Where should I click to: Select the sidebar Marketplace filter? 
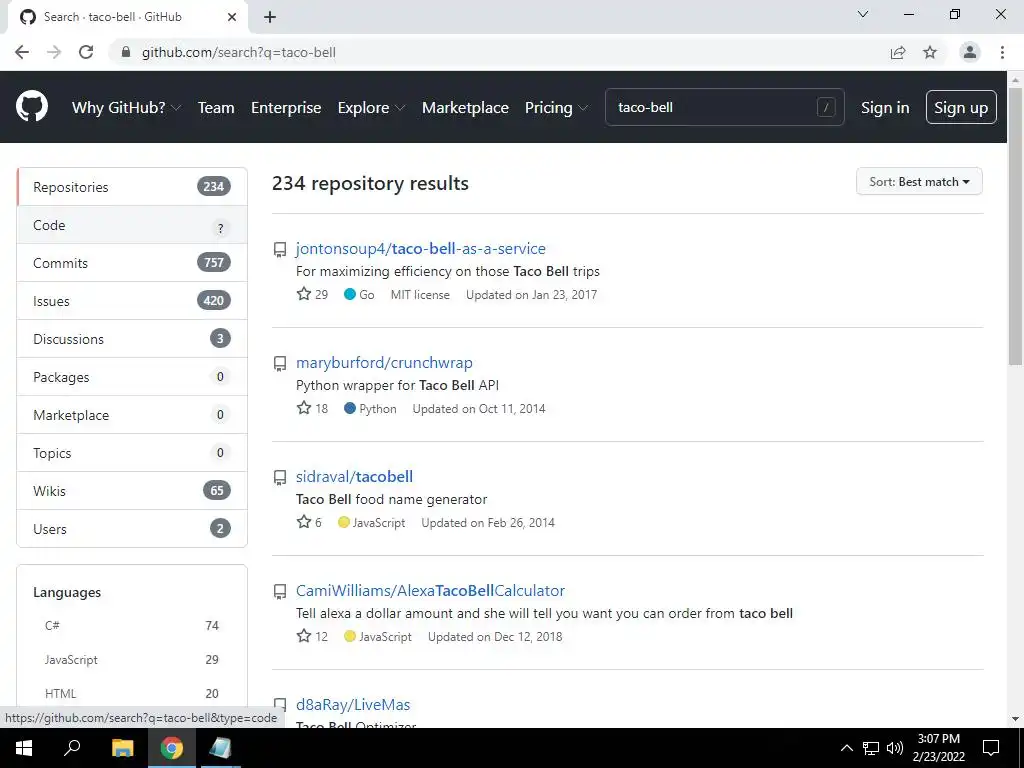coord(132,415)
